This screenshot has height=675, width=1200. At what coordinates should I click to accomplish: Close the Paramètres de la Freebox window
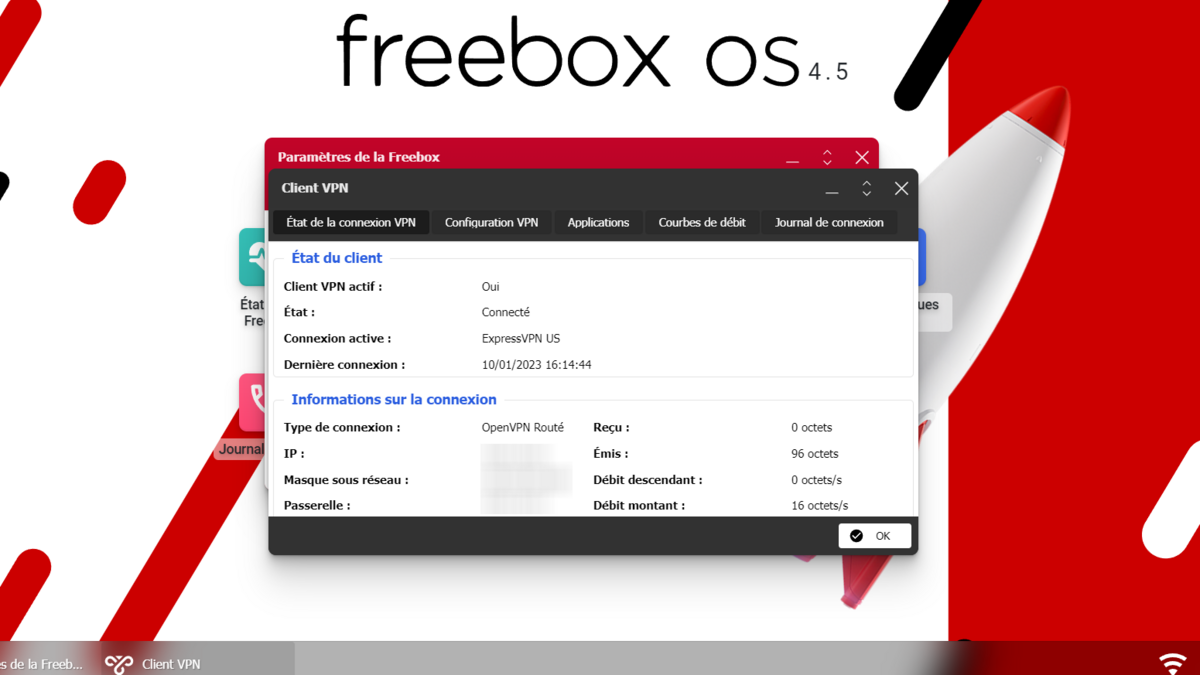point(862,157)
